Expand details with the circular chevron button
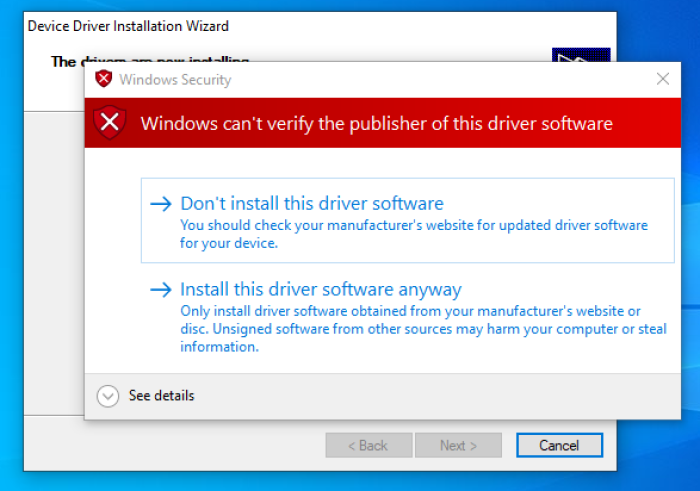Image resolution: width=700 pixels, height=491 pixels. [x=108, y=396]
